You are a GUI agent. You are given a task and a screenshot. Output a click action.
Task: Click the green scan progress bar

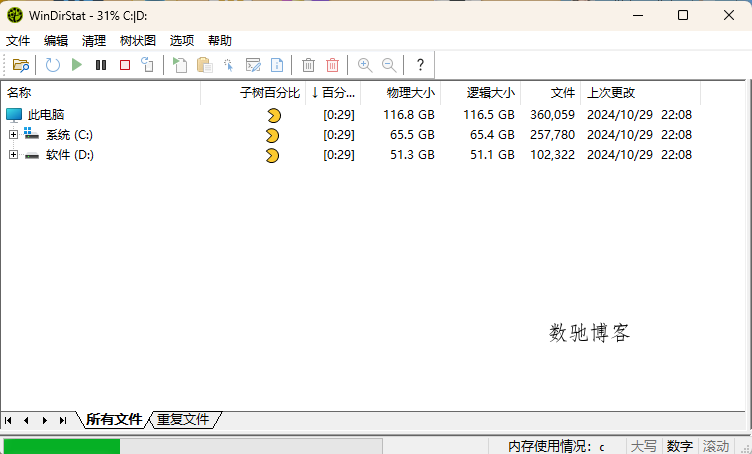pos(62,446)
